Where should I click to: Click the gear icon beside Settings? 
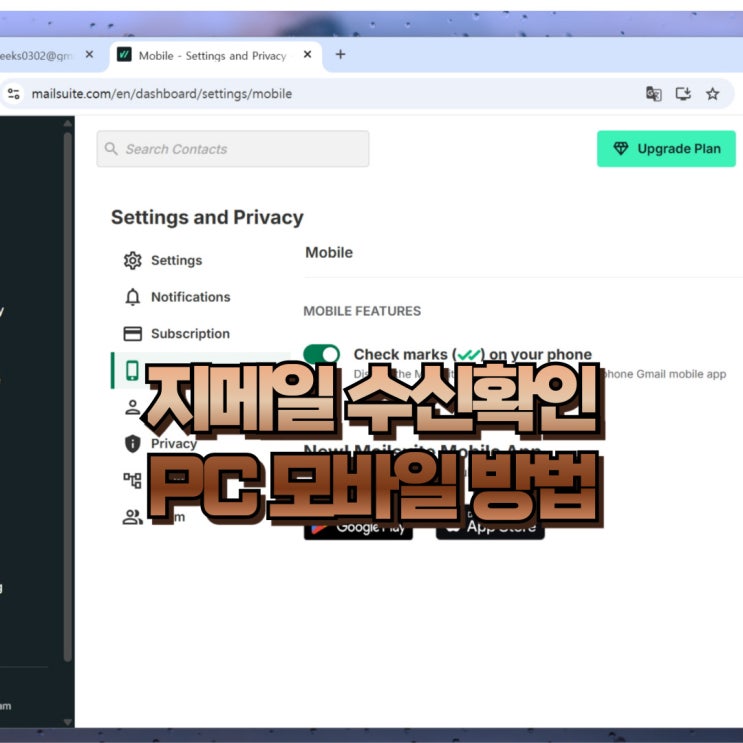click(x=133, y=260)
